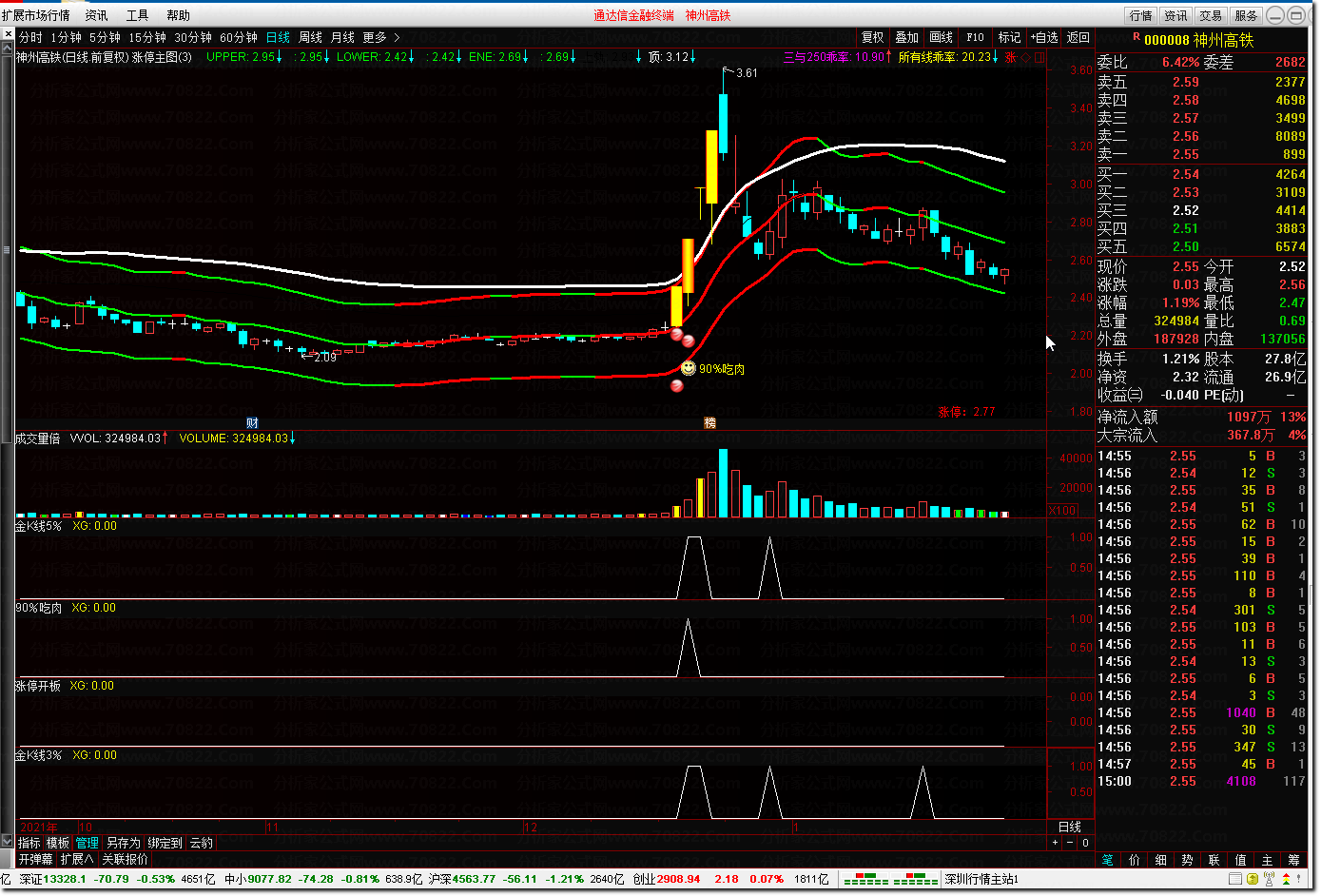Select the 筹 tab in bottom panel
This screenshot has height=896, width=1321.
click(x=1294, y=860)
